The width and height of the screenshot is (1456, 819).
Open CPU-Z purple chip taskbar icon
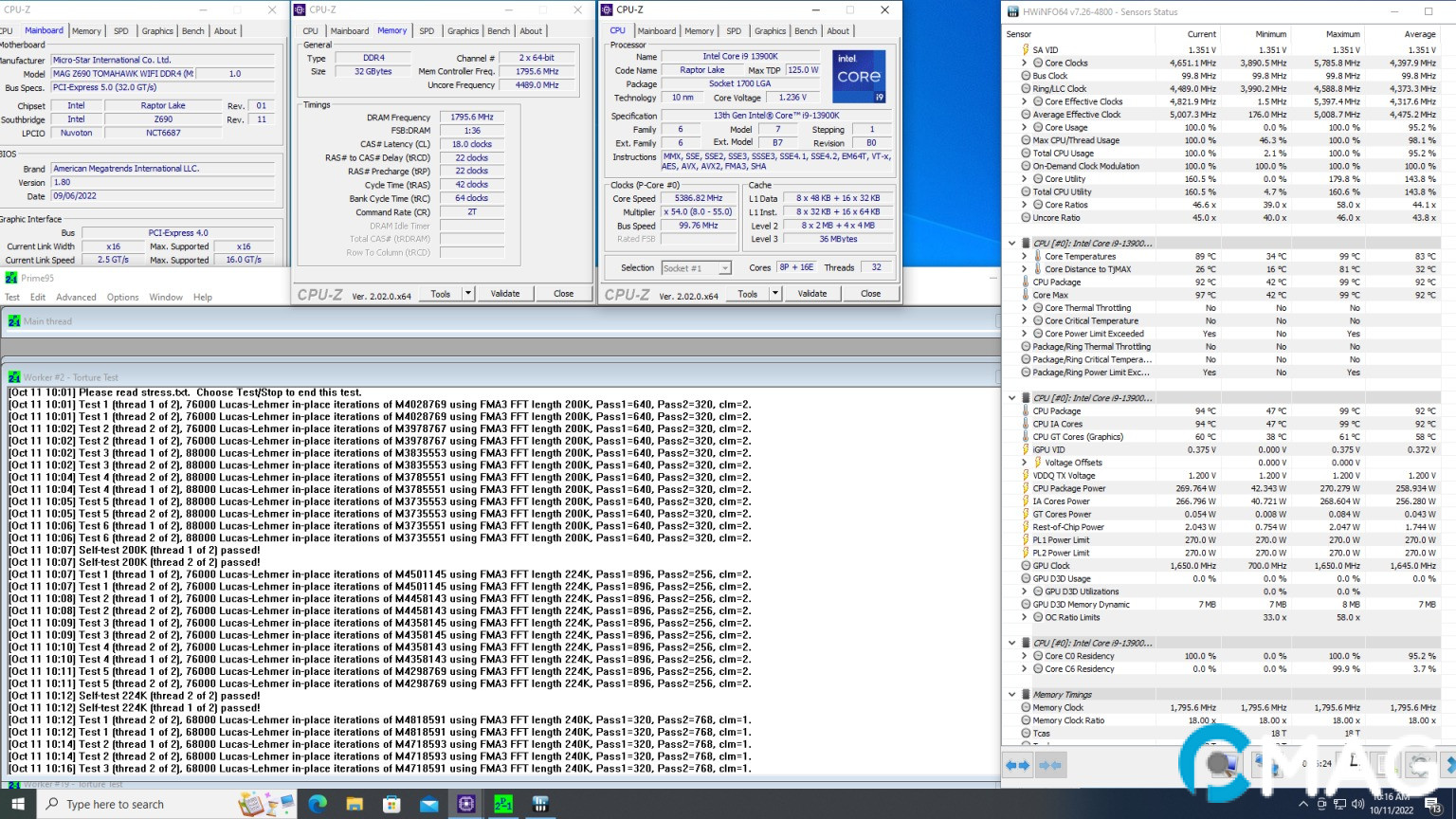466,804
